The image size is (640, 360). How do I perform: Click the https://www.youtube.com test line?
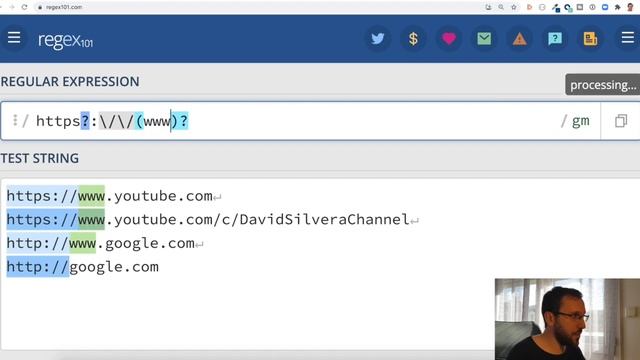pos(109,196)
